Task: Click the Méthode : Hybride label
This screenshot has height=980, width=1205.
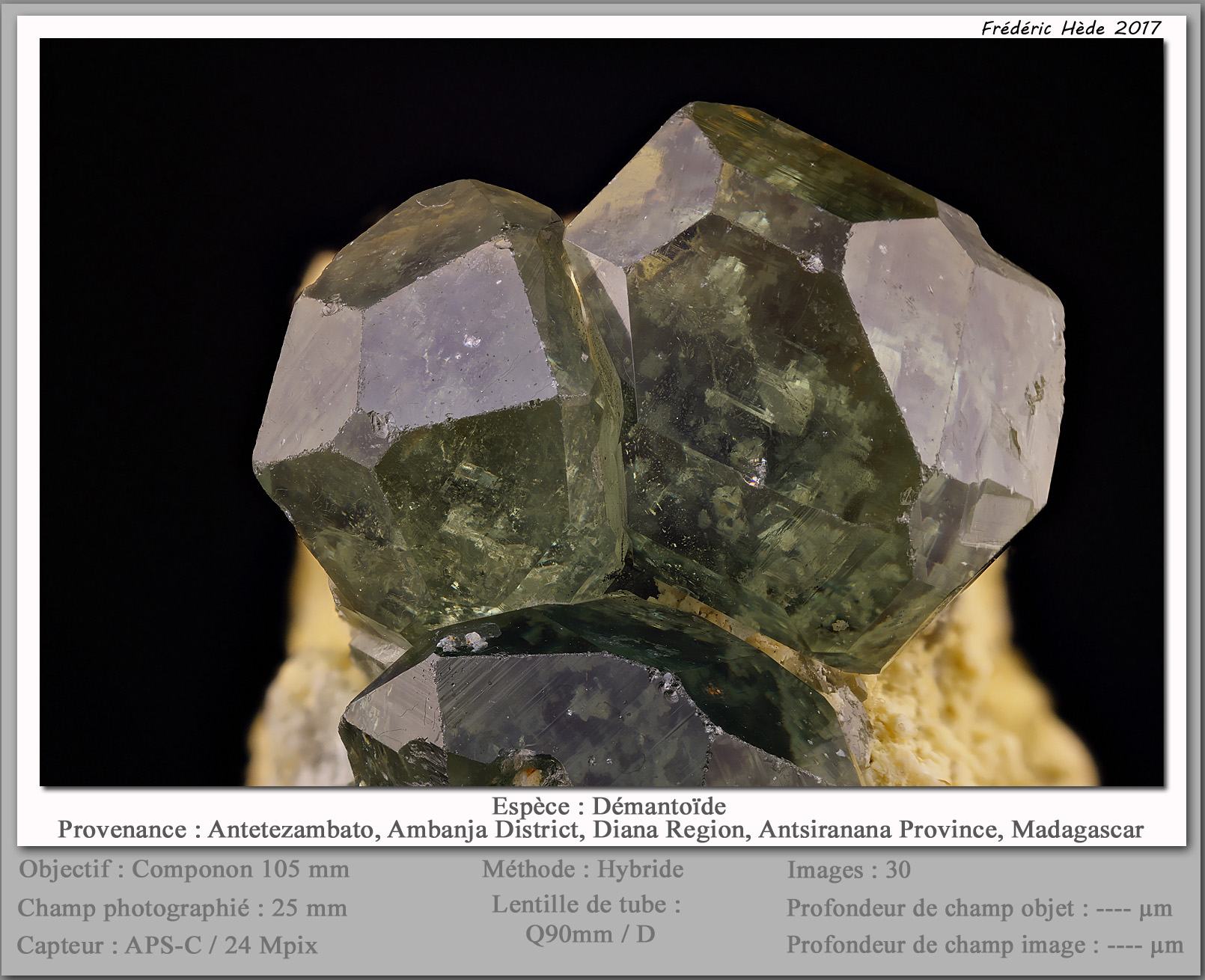Action: point(582,869)
